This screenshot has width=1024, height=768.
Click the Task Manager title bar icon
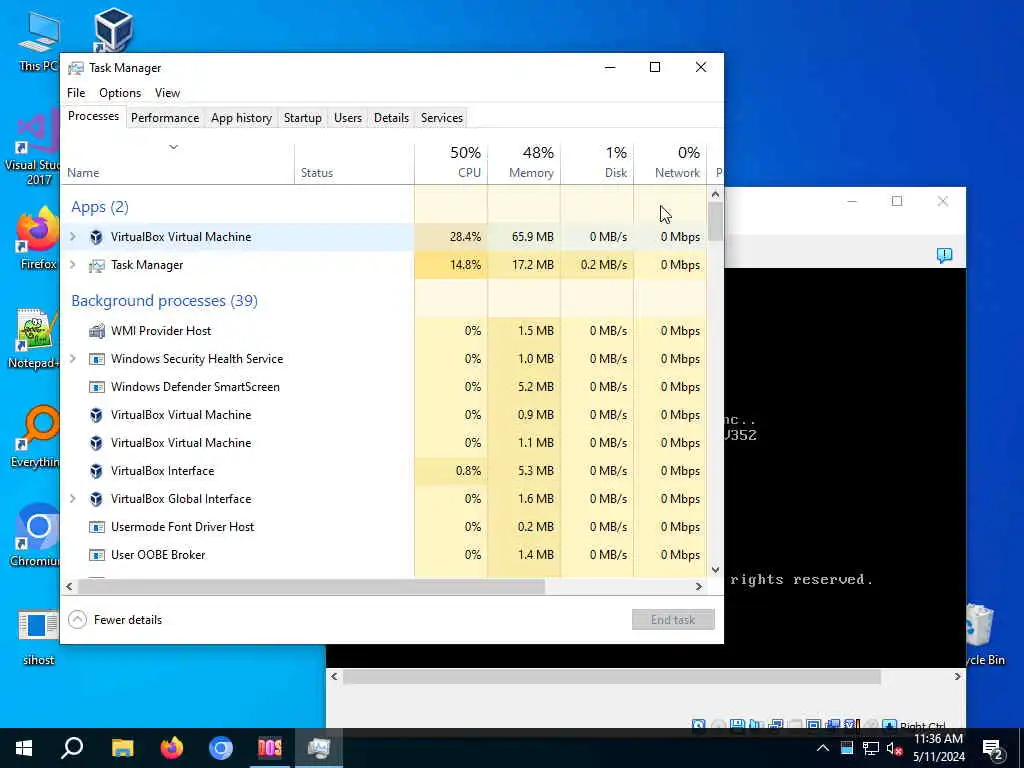76,68
